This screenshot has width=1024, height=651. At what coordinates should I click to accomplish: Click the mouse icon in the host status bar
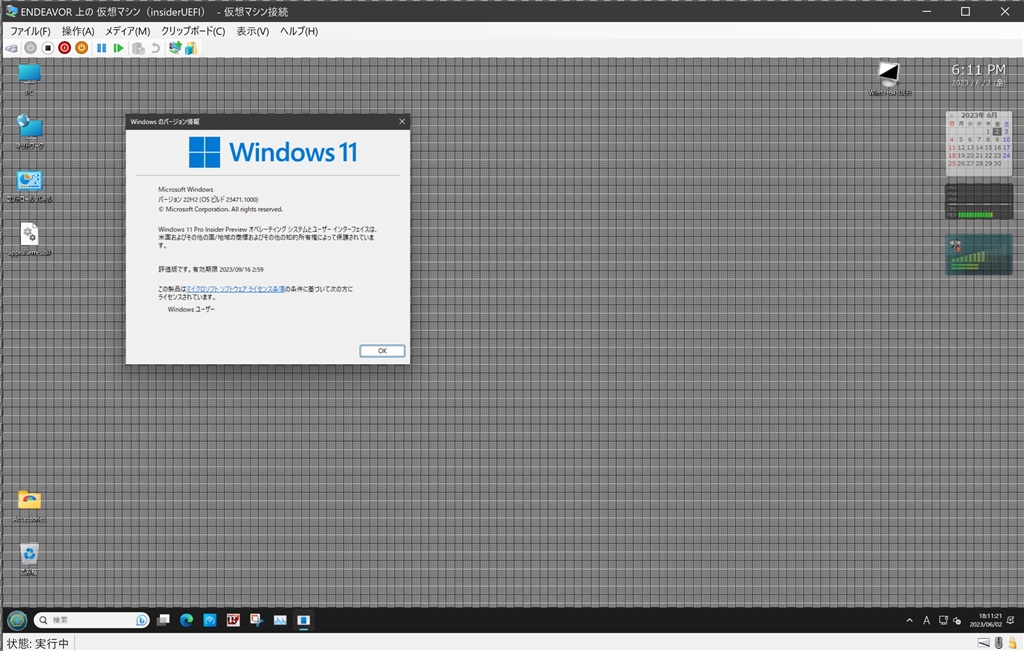(999, 643)
